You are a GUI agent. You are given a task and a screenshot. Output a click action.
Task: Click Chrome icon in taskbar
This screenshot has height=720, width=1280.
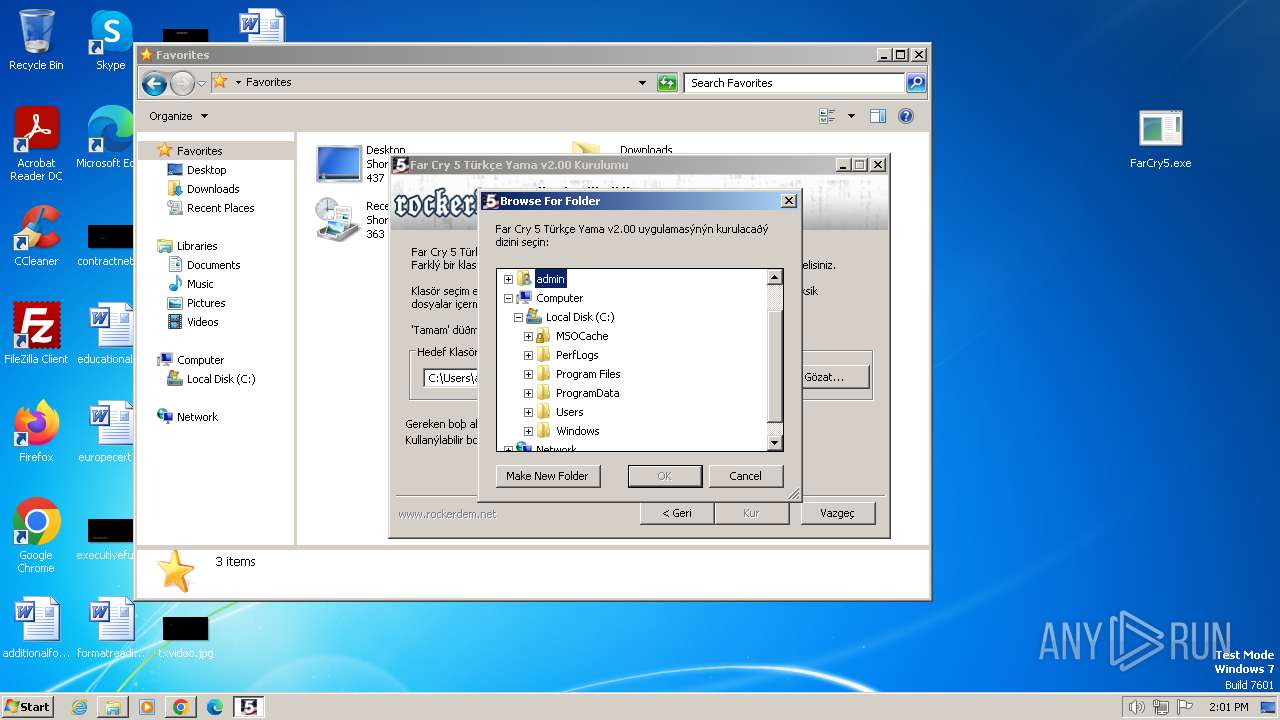[x=180, y=707]
